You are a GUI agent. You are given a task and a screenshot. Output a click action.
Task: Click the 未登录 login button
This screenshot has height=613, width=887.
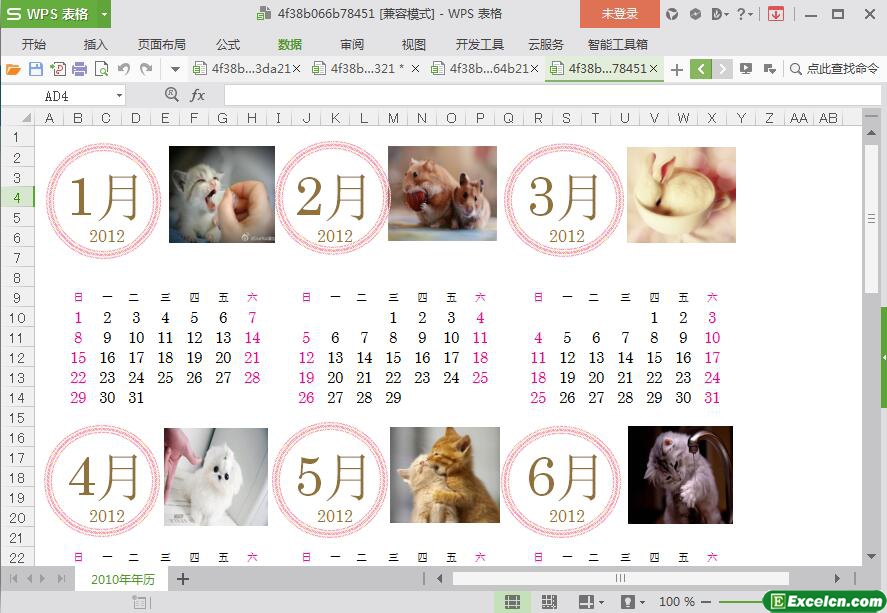619,14
